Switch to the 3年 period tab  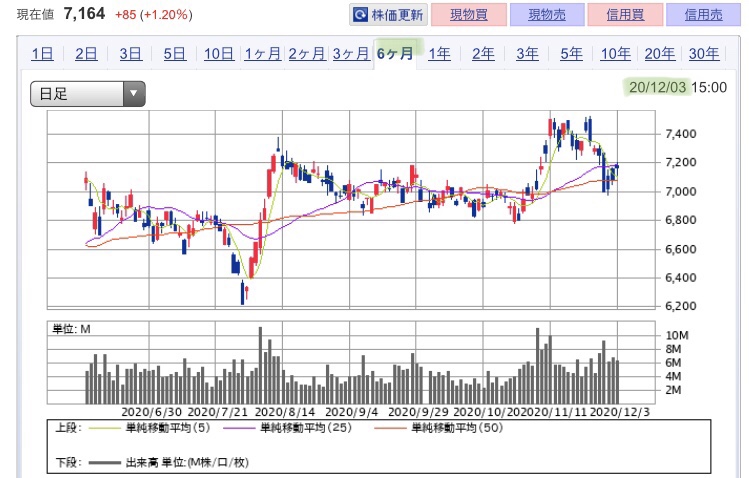(527, 54)
